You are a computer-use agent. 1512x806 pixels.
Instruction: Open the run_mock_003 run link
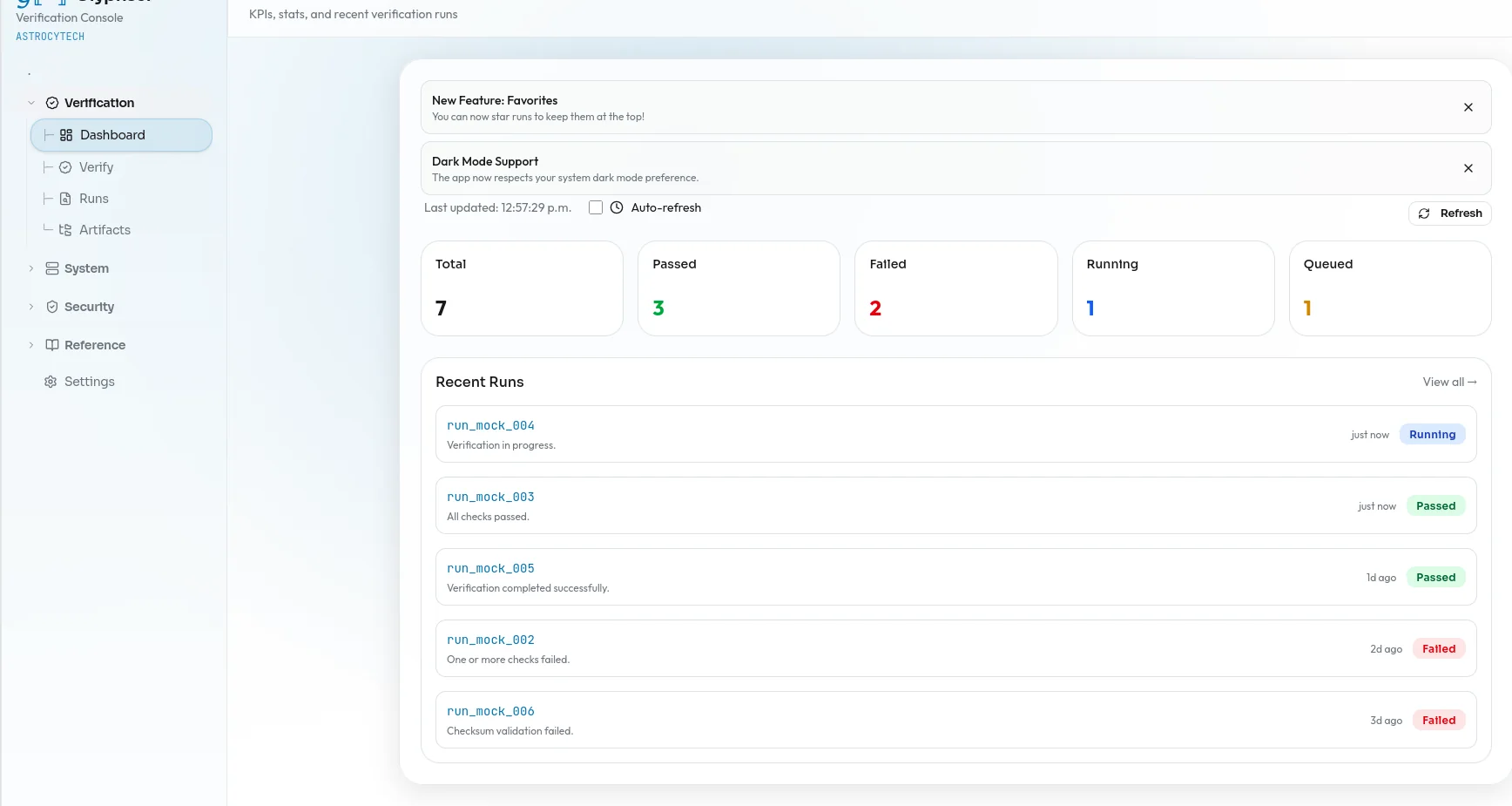490,497
